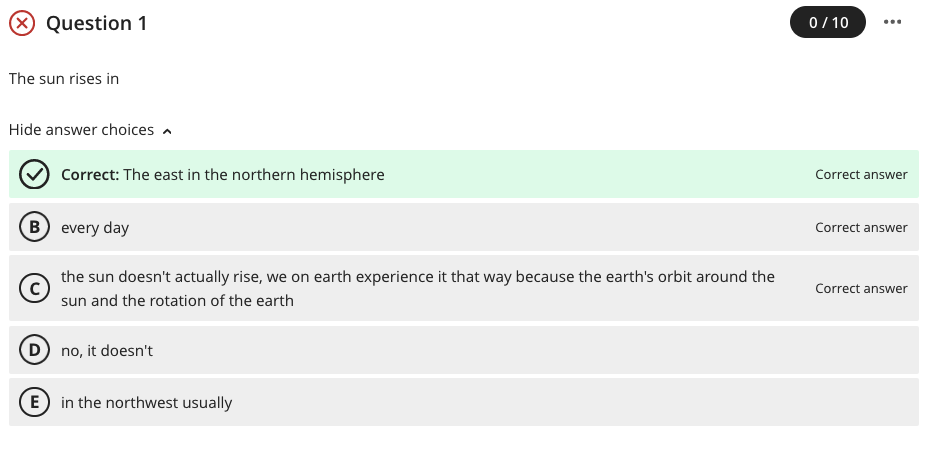
Task: Pick the "in the northwest usually" answer text
Action: pos(146,403)
